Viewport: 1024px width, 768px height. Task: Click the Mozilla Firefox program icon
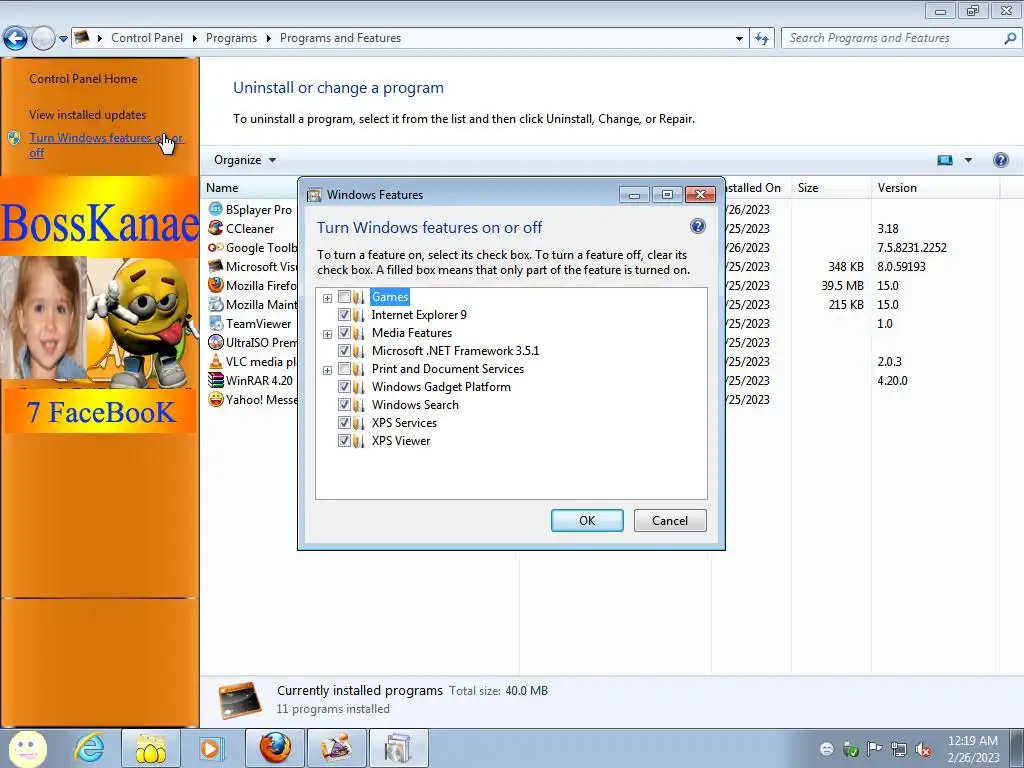click(x=216, y=285)
